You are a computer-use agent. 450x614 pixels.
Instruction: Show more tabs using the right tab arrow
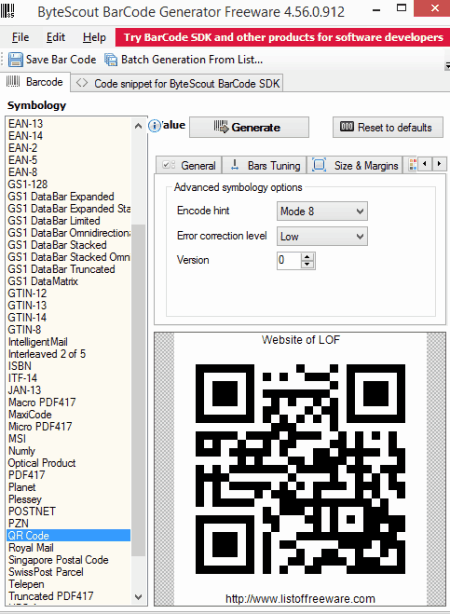coord(439,164)
